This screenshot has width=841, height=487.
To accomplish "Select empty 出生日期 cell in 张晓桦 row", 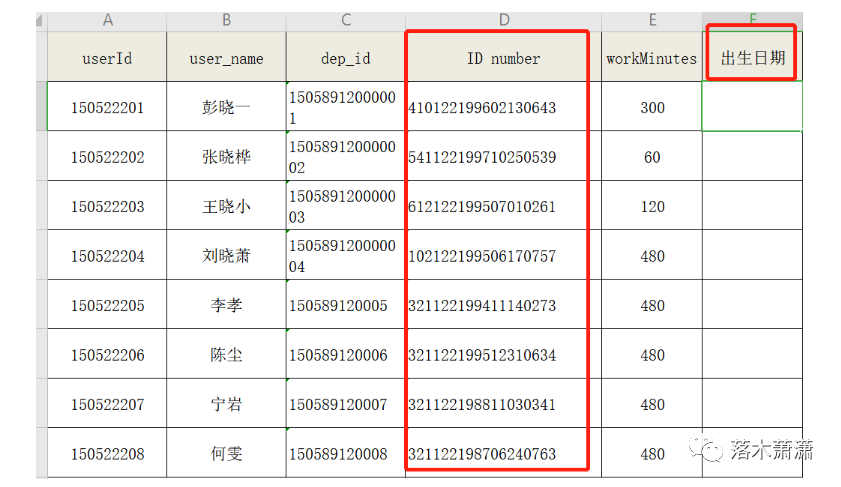I will coord(753,156).
